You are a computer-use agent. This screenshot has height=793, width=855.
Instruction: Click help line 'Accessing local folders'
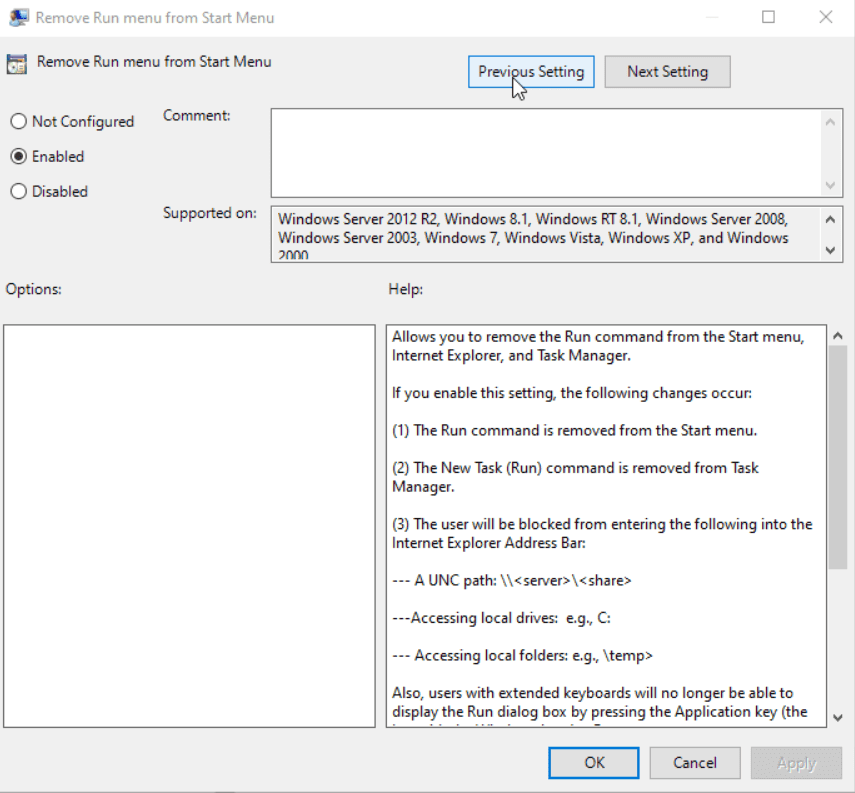522,655
